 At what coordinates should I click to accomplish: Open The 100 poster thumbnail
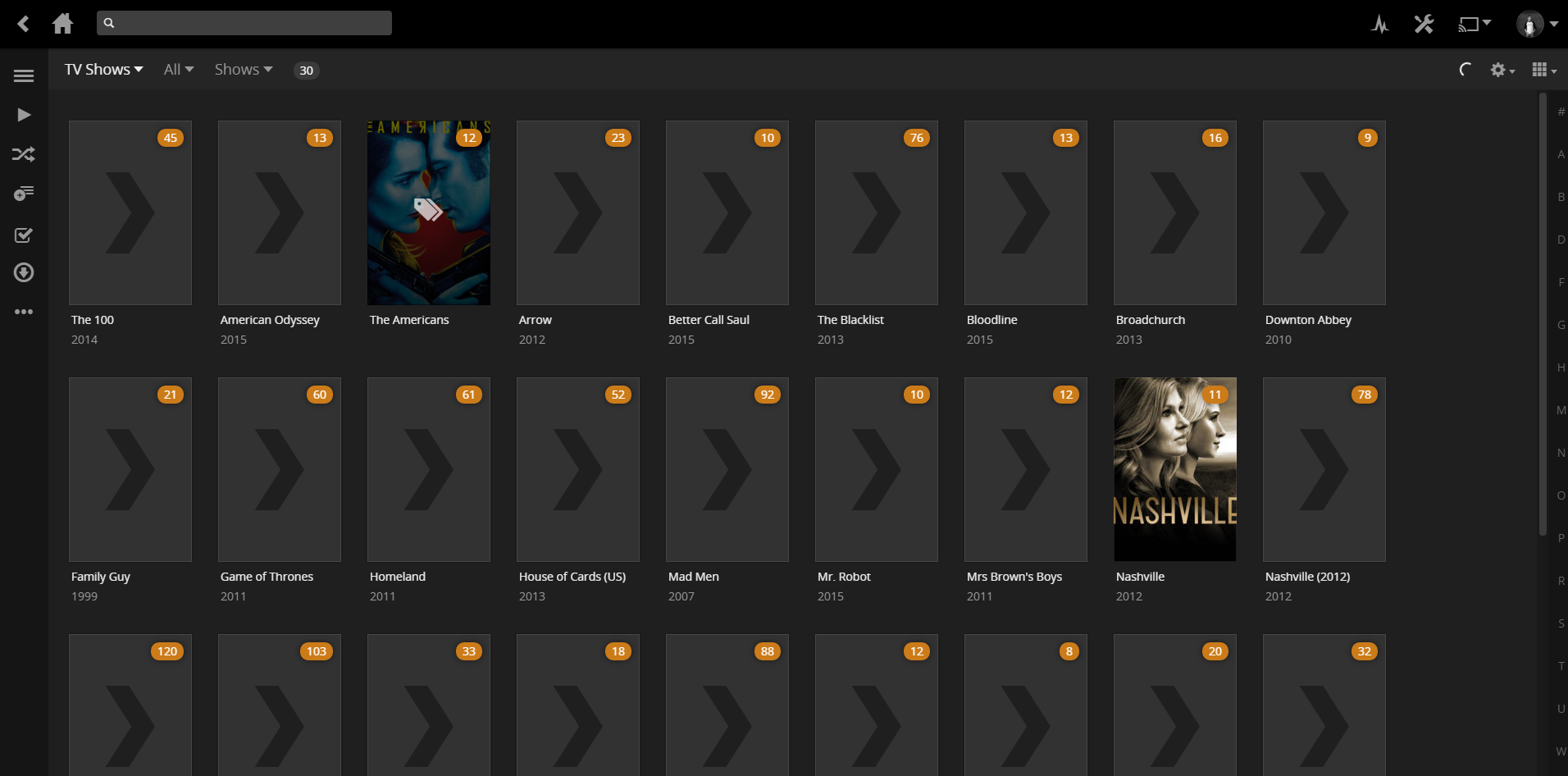(x=130, y=212)
